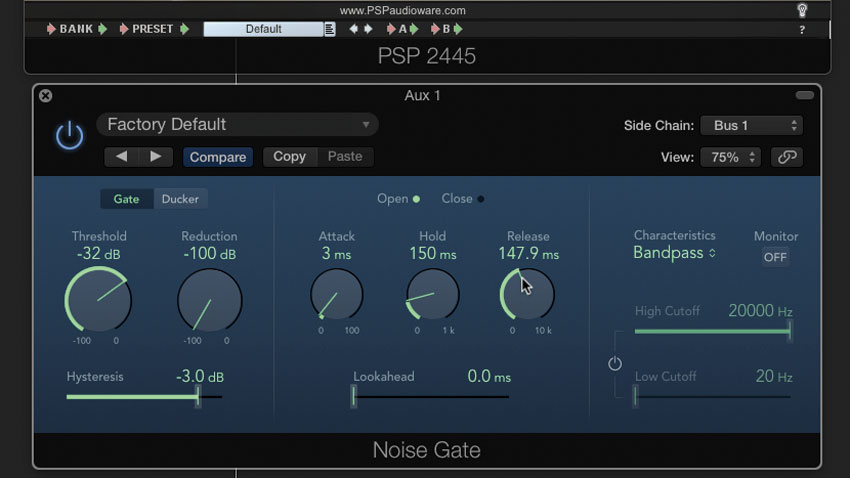Open preset list icon beside Default in PSP 2445
850x478 pixels.
(330, 29)
